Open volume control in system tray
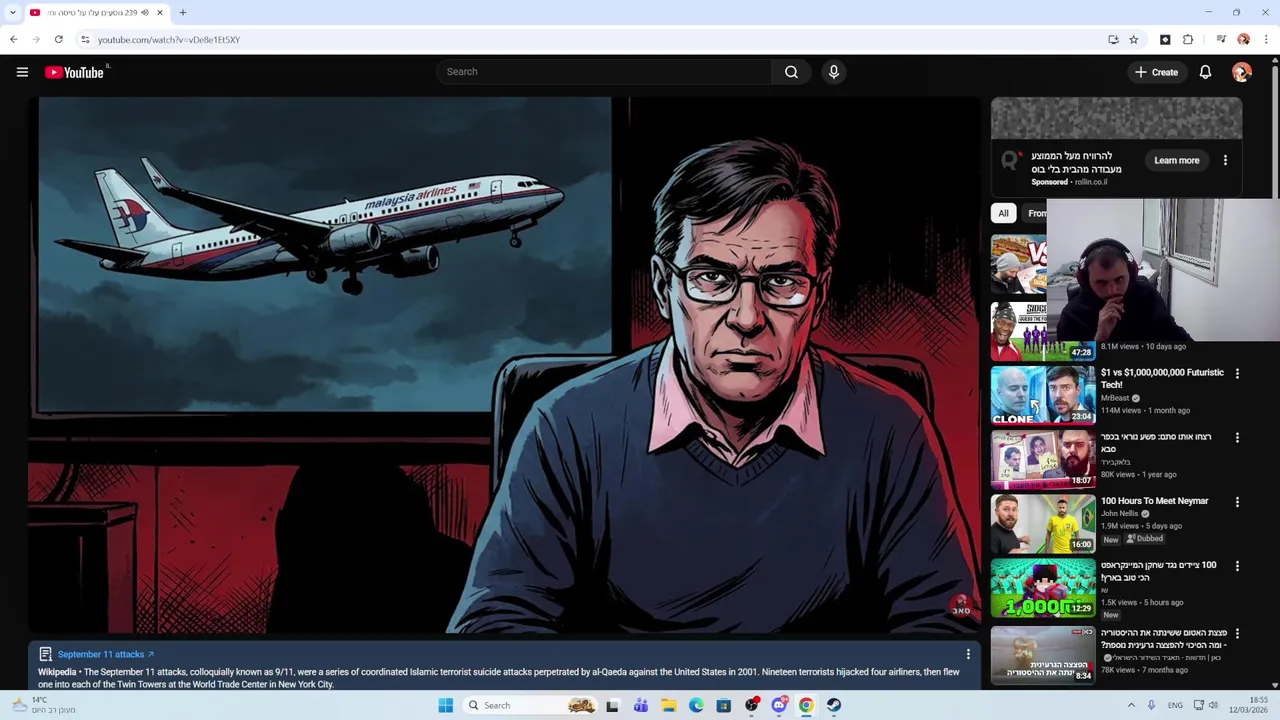1280x720 pixels. click(1213, 705)
